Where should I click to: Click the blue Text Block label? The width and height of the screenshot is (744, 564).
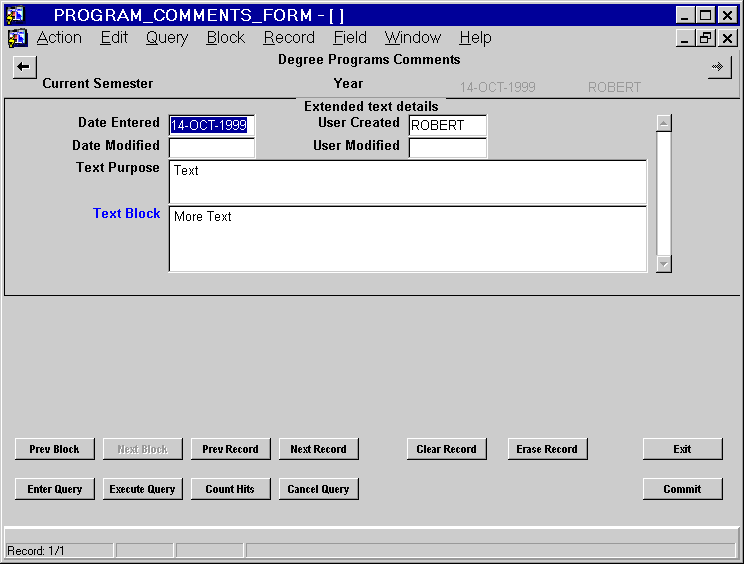coord(127,213)
